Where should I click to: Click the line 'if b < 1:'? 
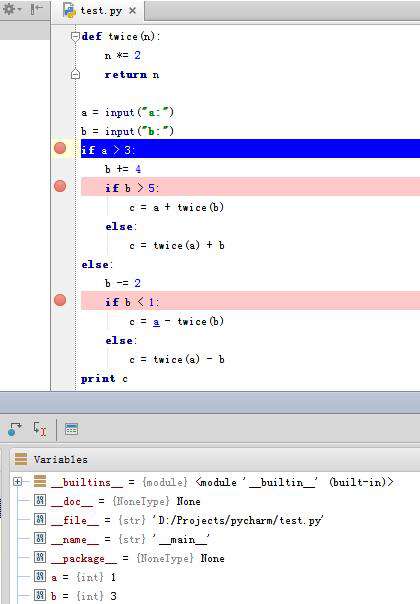tap(250, 301)
